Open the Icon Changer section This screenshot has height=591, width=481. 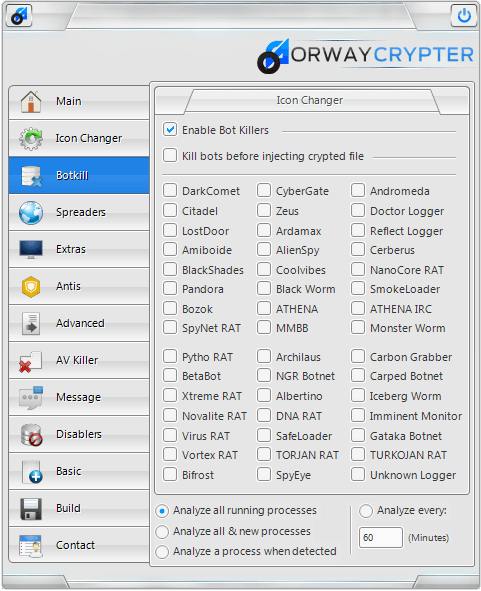(x=79, y=138)
